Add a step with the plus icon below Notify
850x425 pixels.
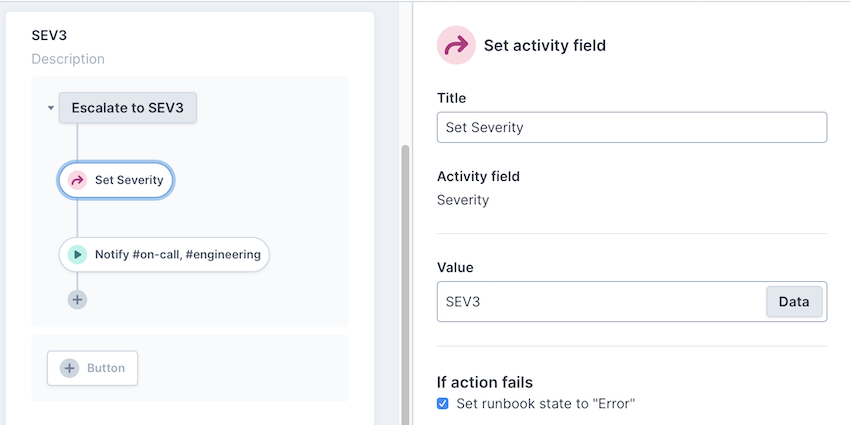click(x=77, y=299)
